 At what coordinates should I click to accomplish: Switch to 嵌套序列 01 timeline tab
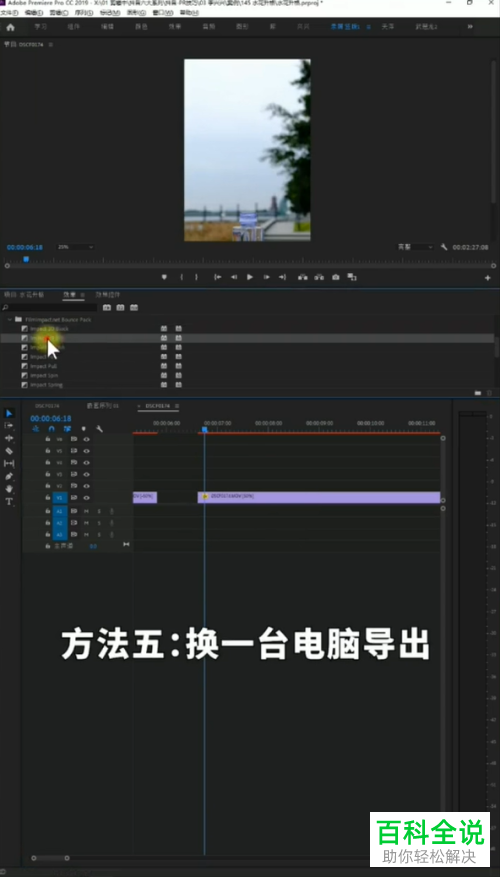tap(102, 406)
